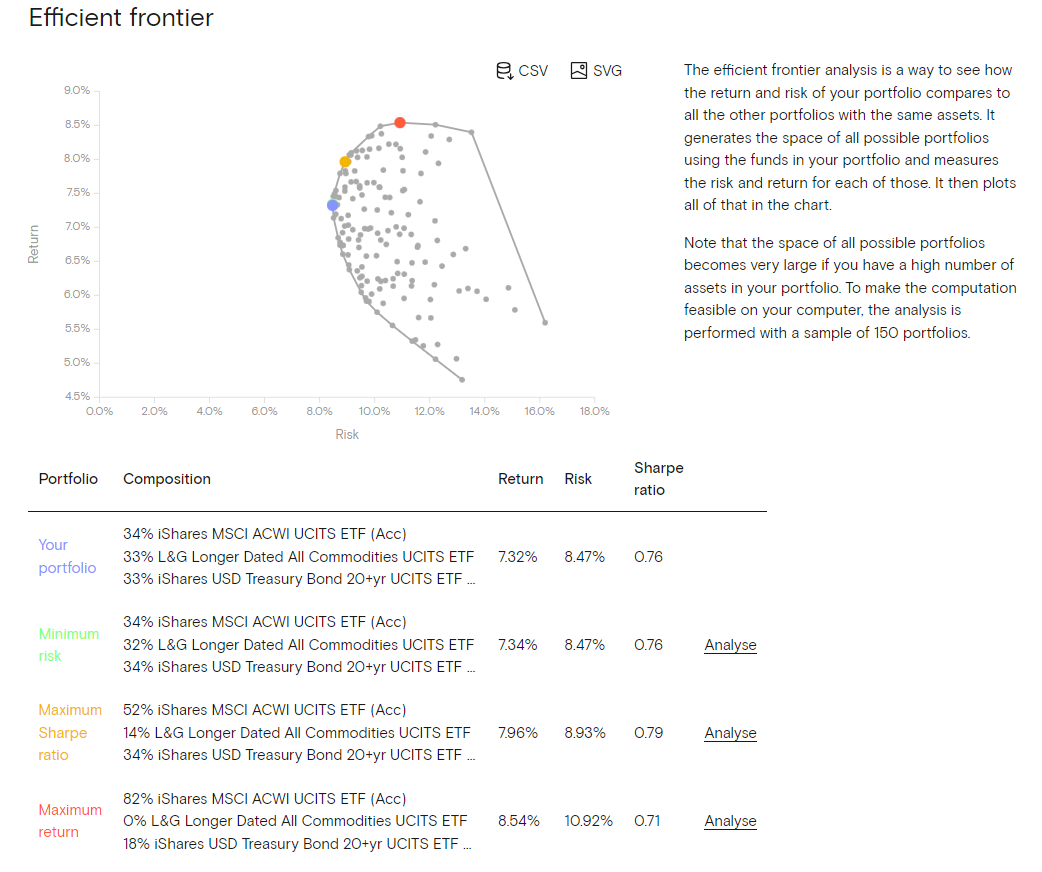This screenshot has width=1042, height=872.
Task: Click the Risk column header in table
Action: [x=578, y=479]
